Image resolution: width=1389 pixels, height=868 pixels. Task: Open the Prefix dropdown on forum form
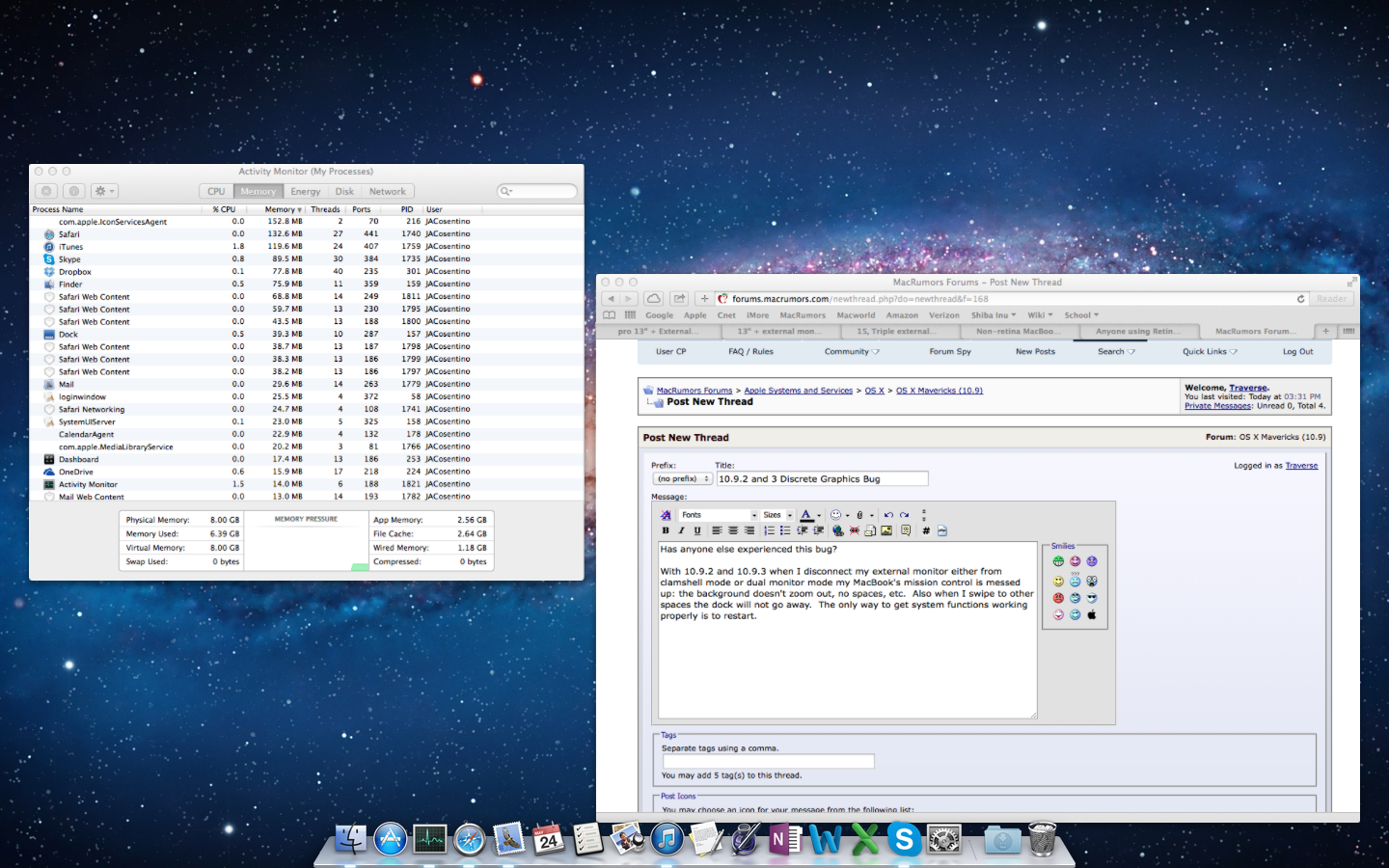(682, 478)
